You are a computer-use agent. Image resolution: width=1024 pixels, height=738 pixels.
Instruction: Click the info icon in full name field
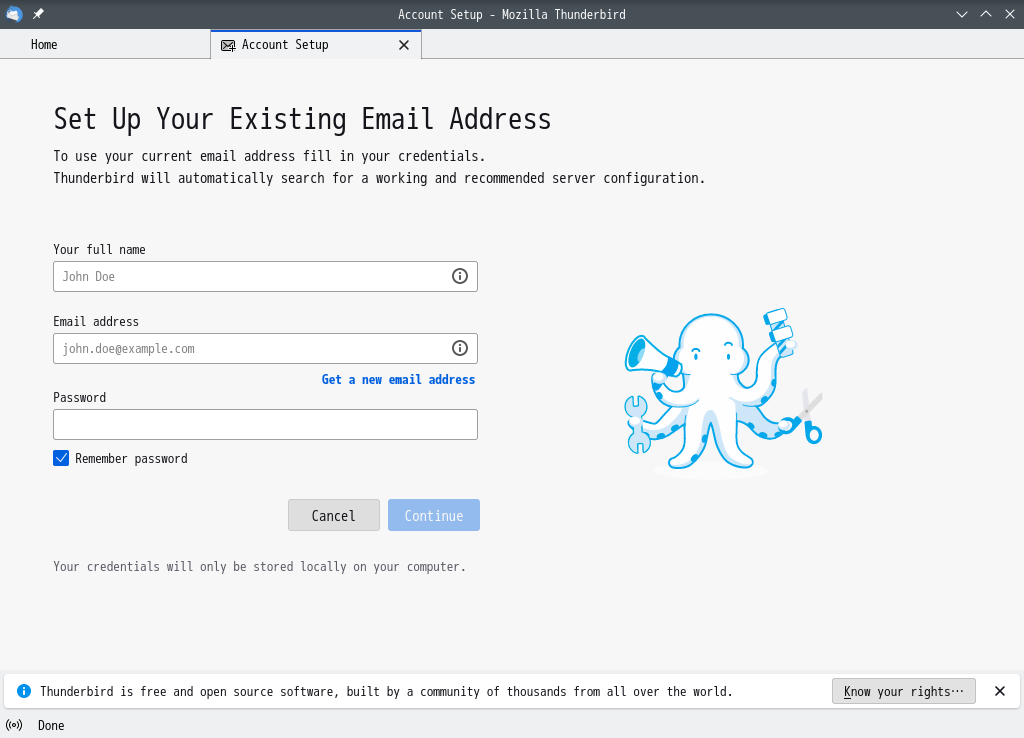[460, 276]
